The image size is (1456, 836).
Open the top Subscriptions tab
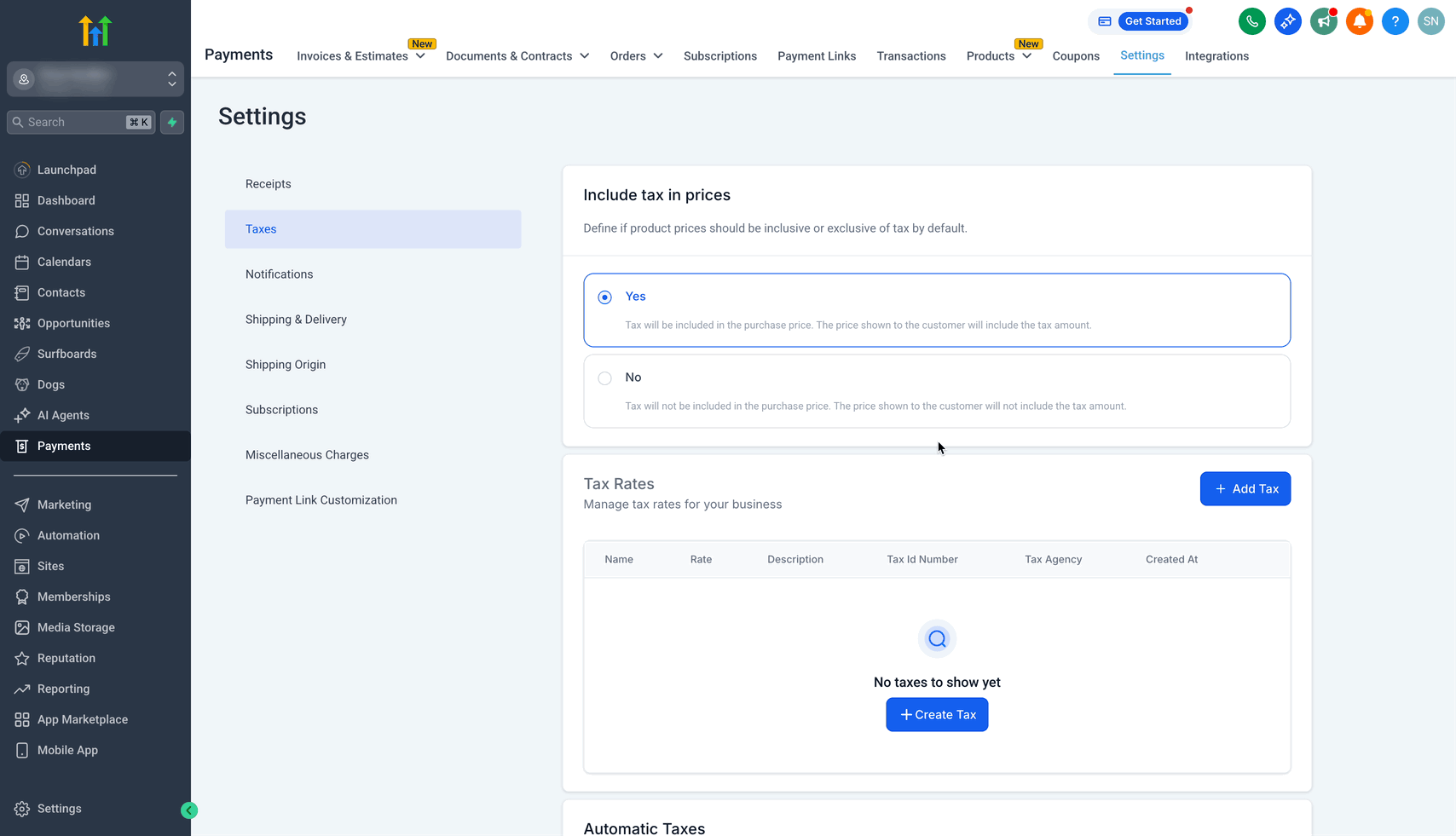click(x=720, y=56)
